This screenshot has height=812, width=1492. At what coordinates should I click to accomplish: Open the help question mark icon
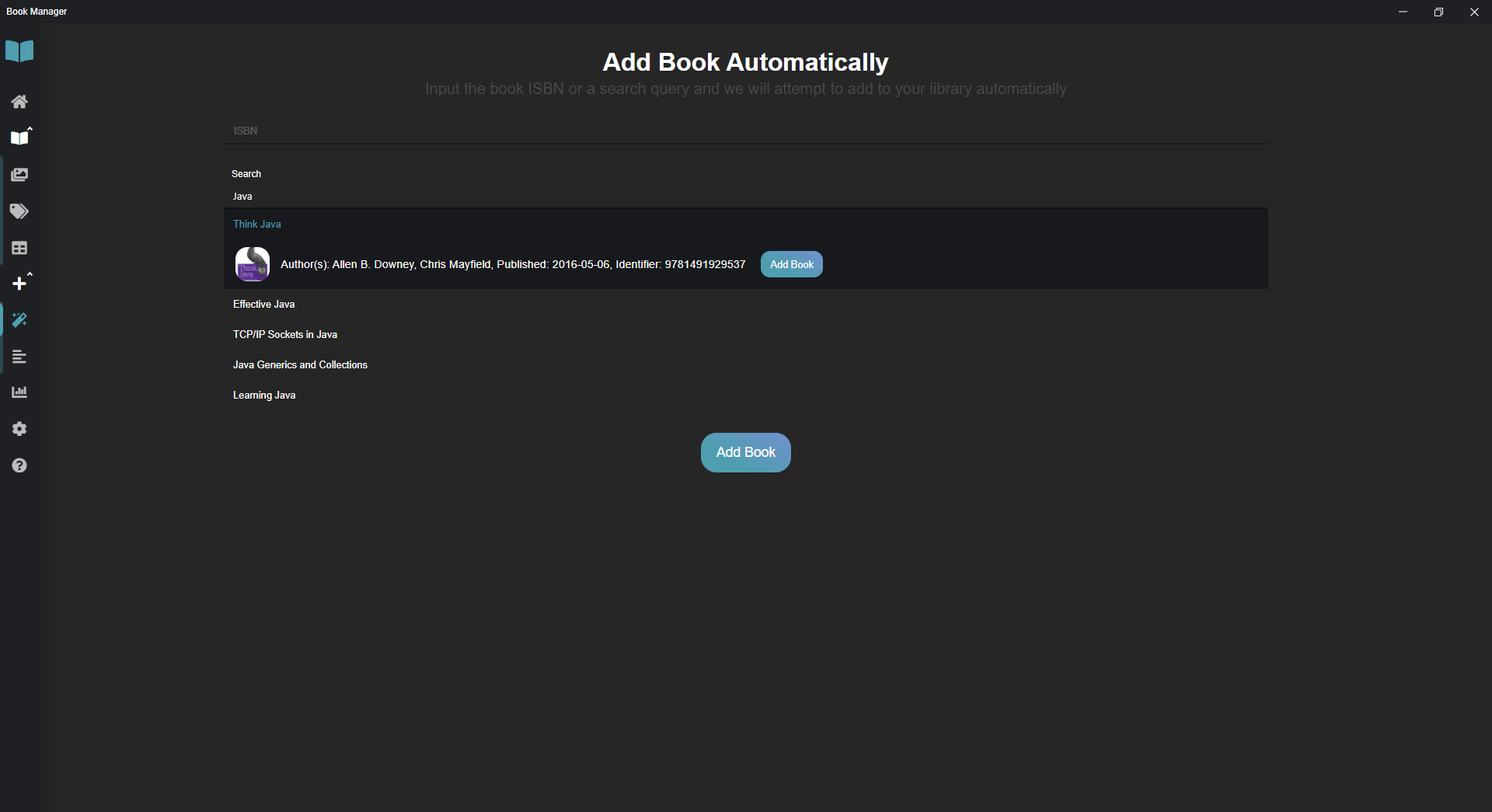(x=19, y=465)
